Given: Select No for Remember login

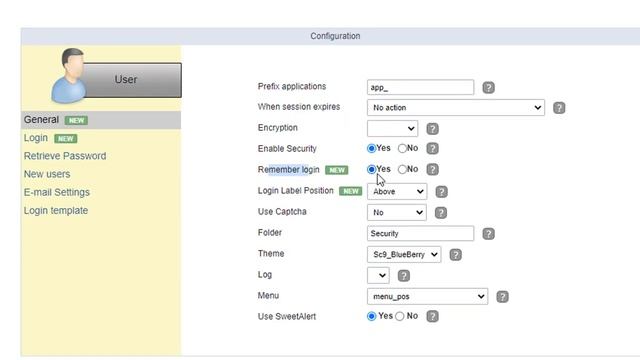Looking at the screenshot, I should click(402, 169).
